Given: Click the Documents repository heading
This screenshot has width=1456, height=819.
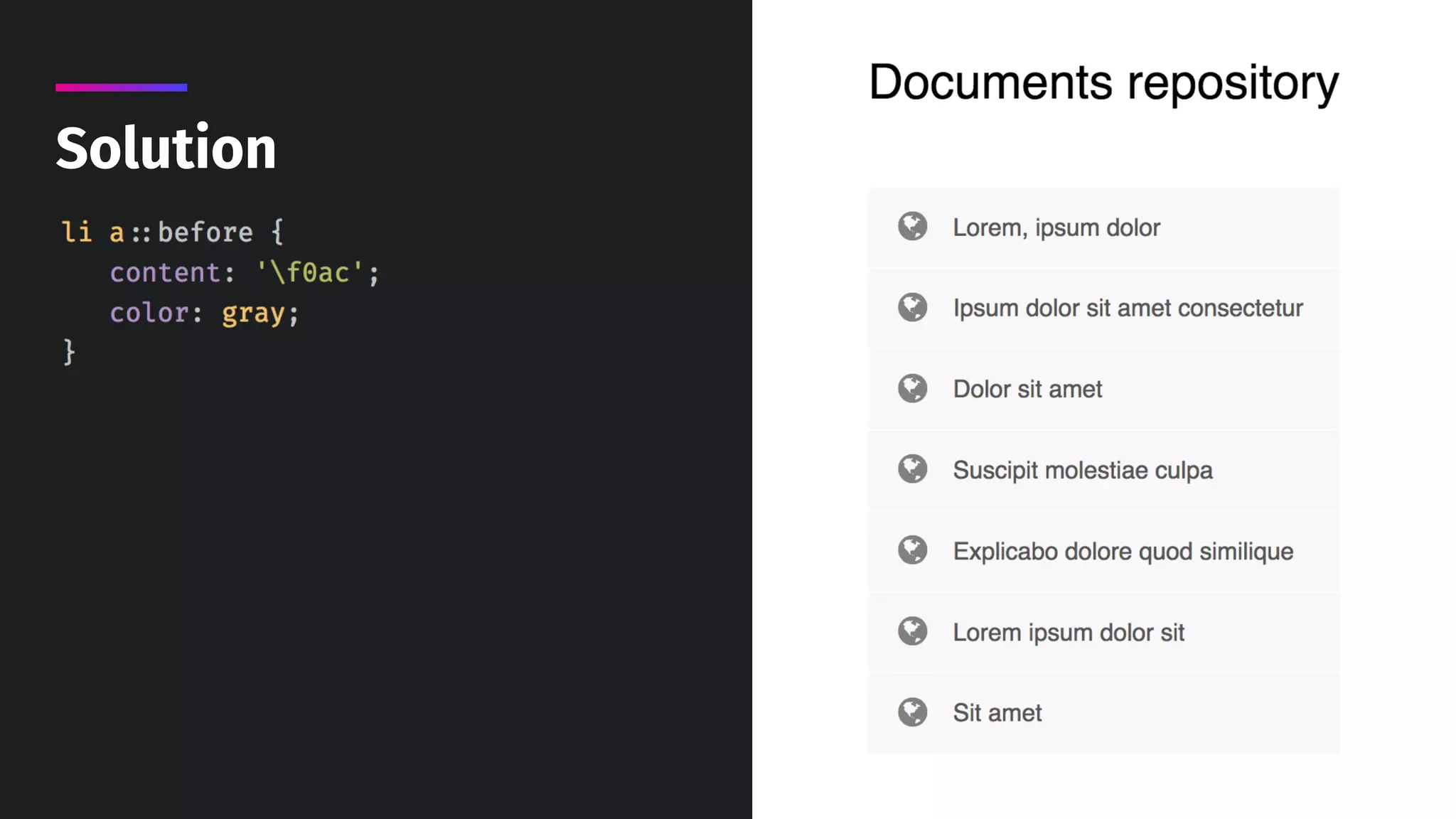Looking at the screenshot, I should coord(1103,82).
